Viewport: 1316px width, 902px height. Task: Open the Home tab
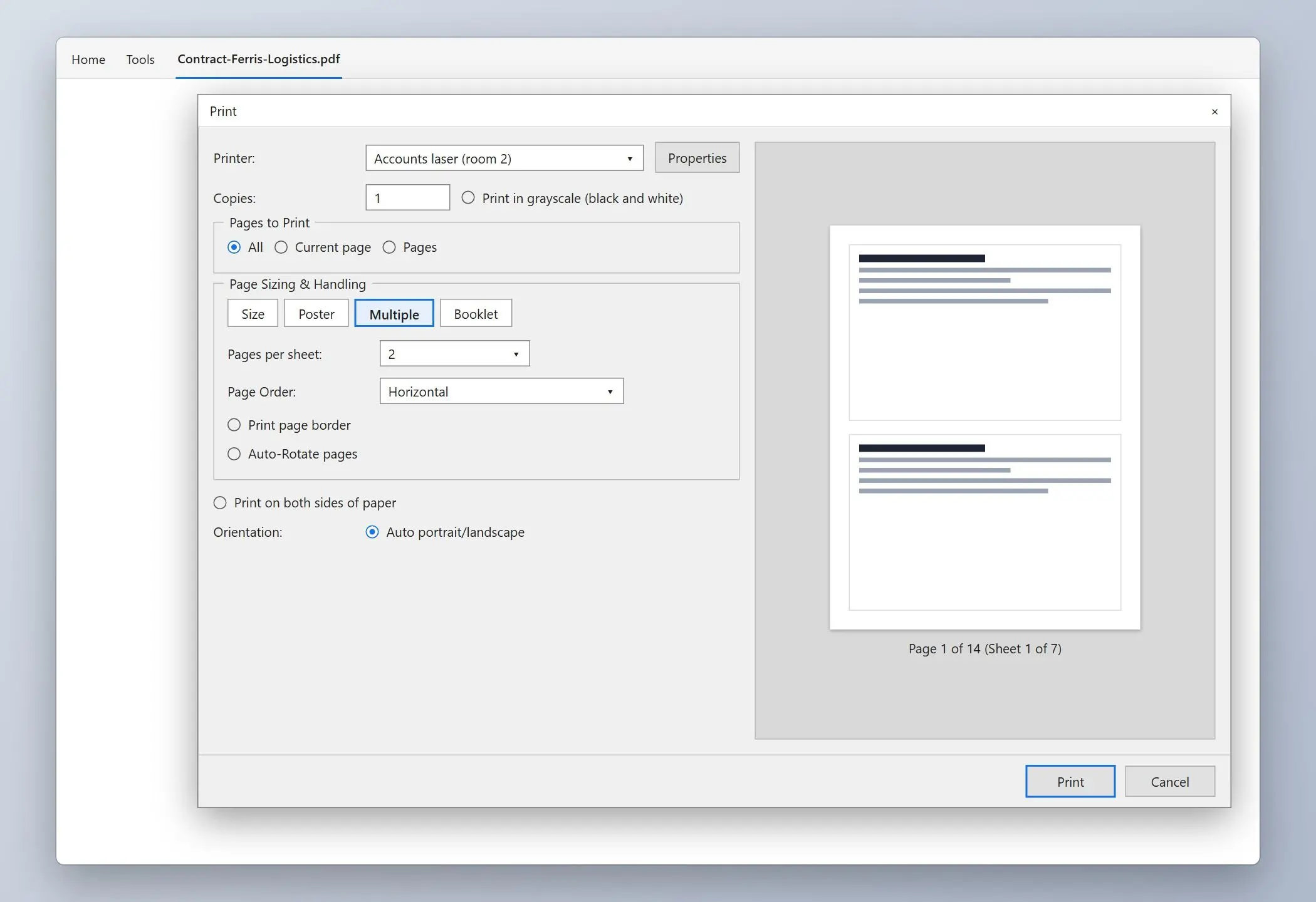88,60
